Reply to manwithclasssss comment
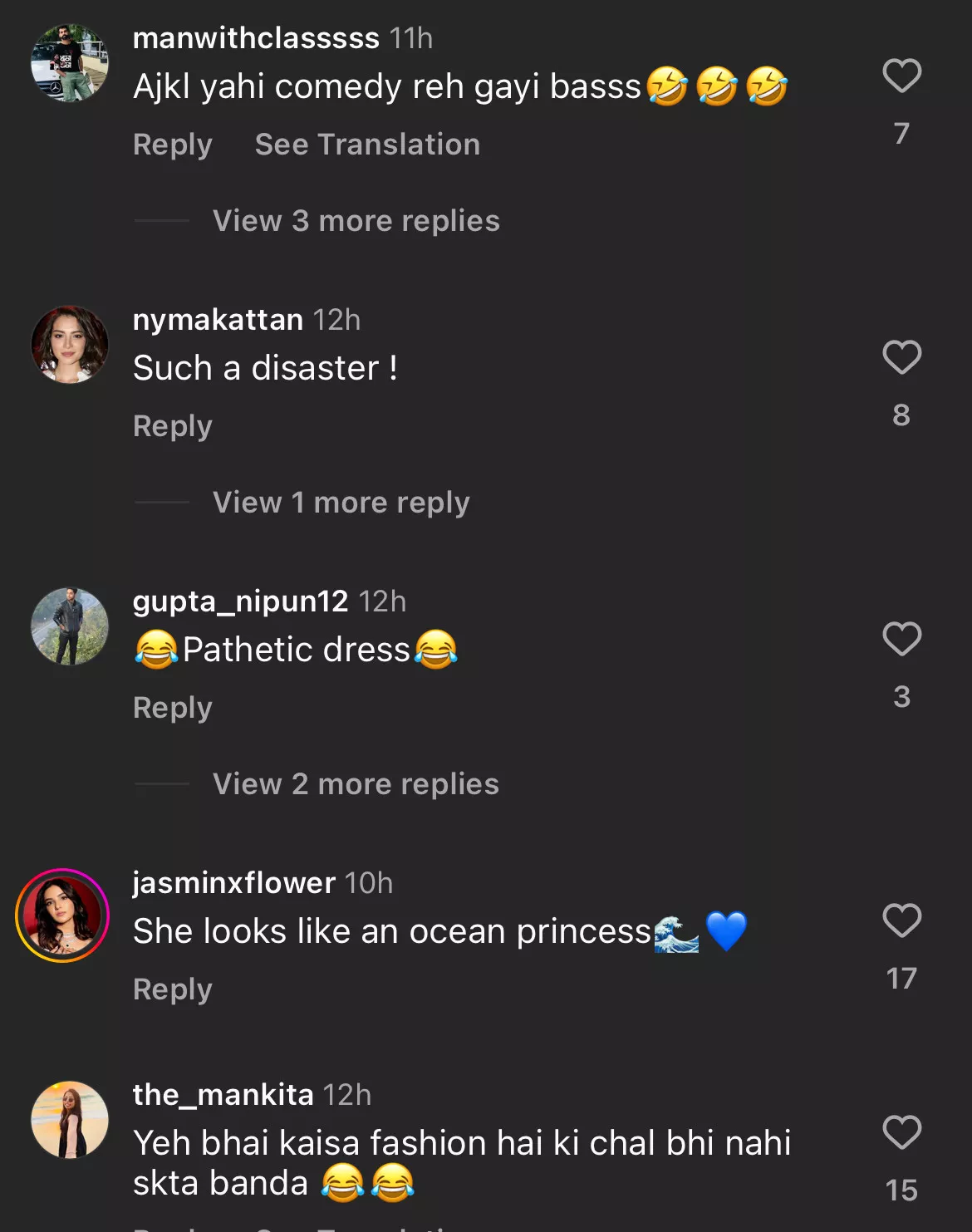The image size is (972, 1232). pos(173,145)
